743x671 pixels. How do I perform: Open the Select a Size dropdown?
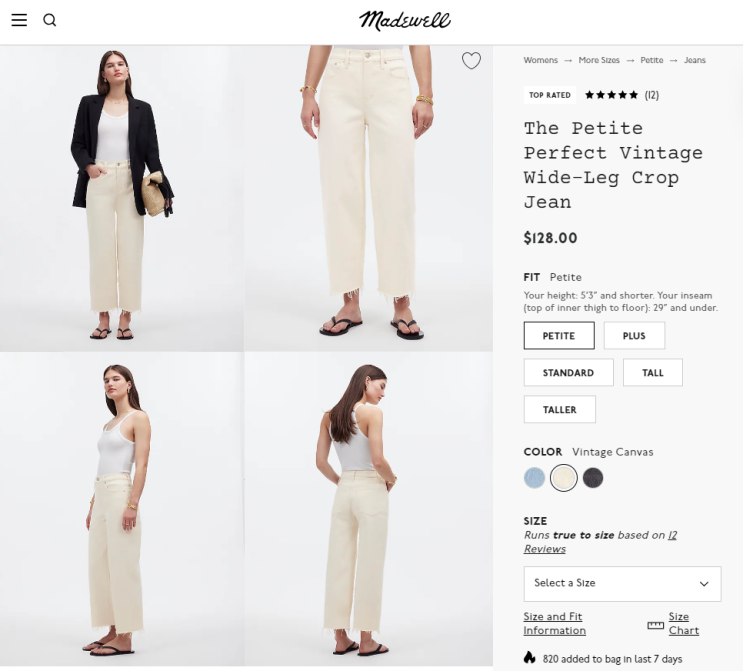622,583
